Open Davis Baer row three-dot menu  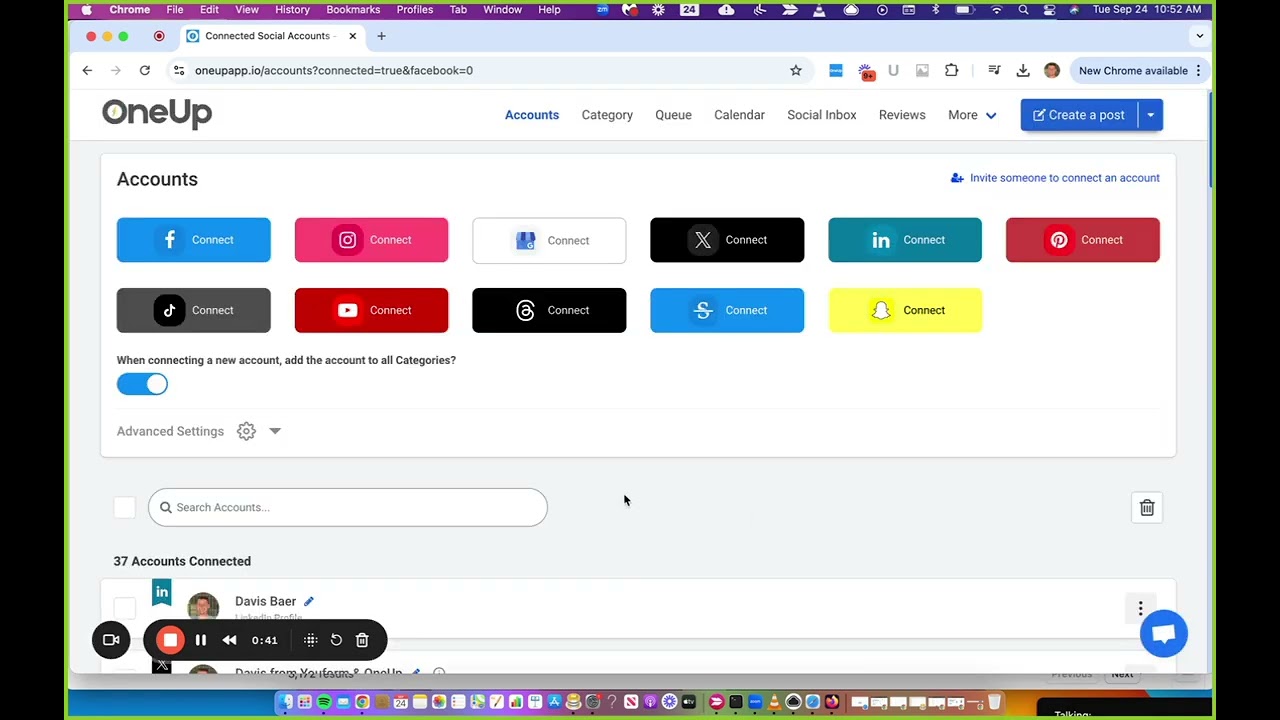(1140, 608)
